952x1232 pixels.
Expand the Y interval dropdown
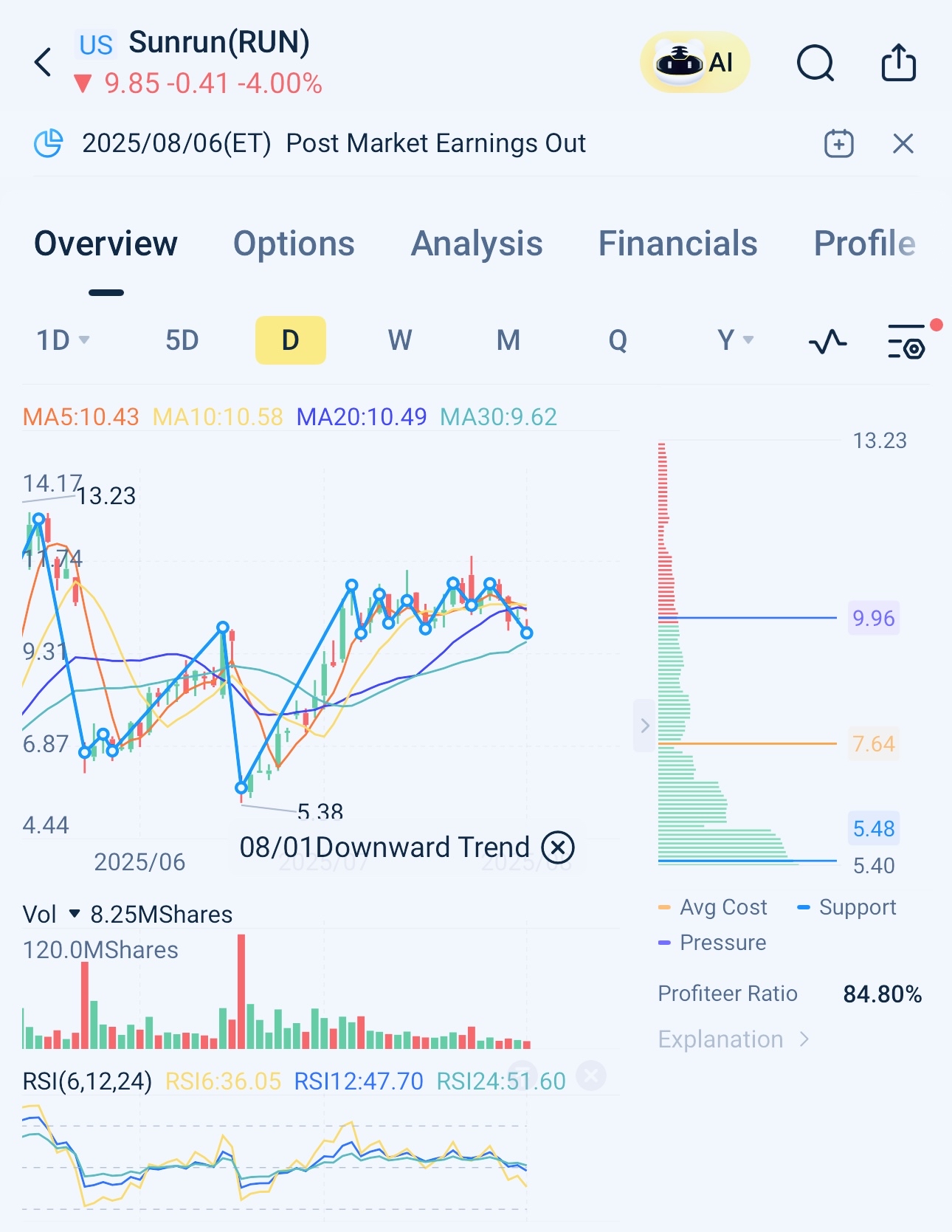click(735, 340)
